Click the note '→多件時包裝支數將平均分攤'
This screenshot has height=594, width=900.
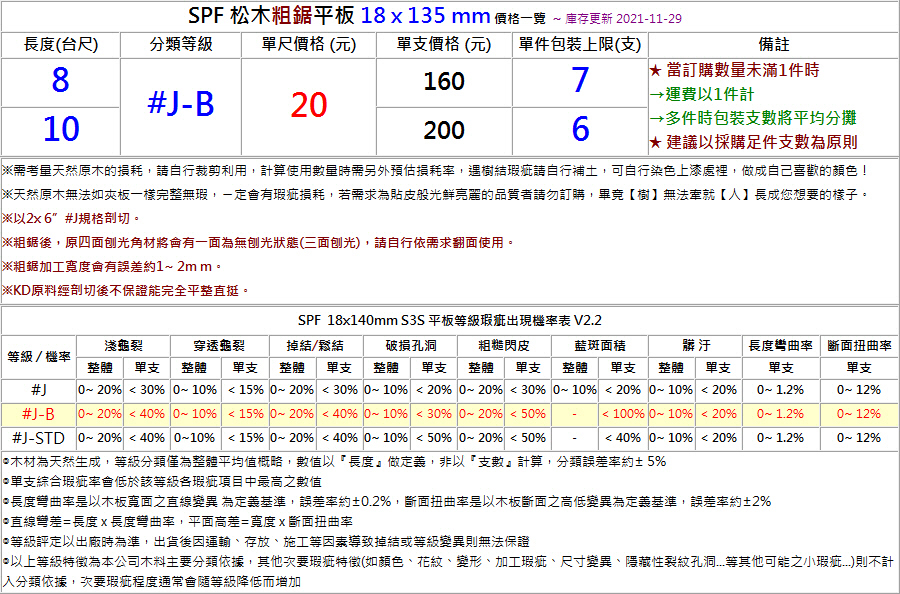click(x=753, y=118)
